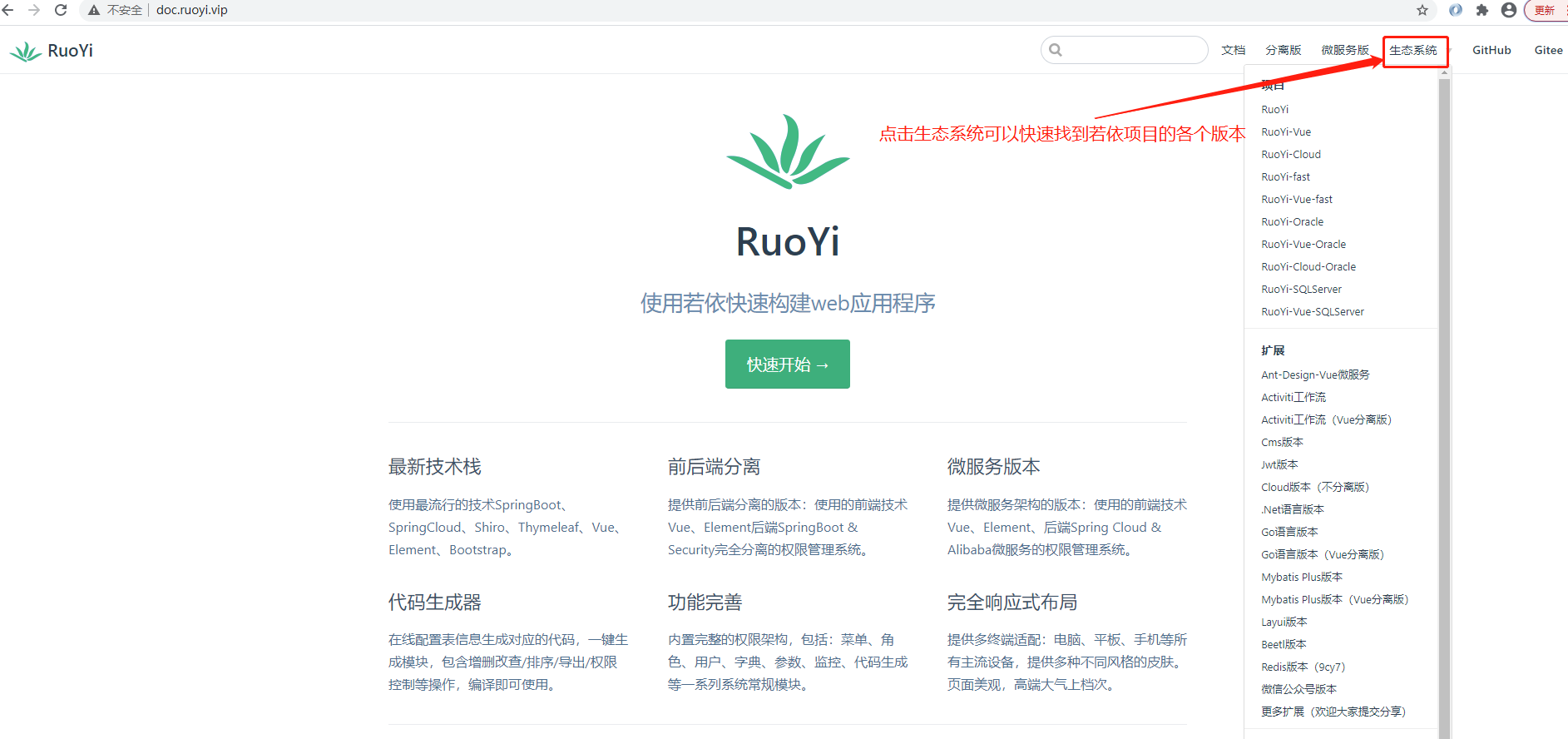Select RuoYi-Cloud-Oracle from the dropdown
Screen dimensions: 1568x739
(1308, 266)
